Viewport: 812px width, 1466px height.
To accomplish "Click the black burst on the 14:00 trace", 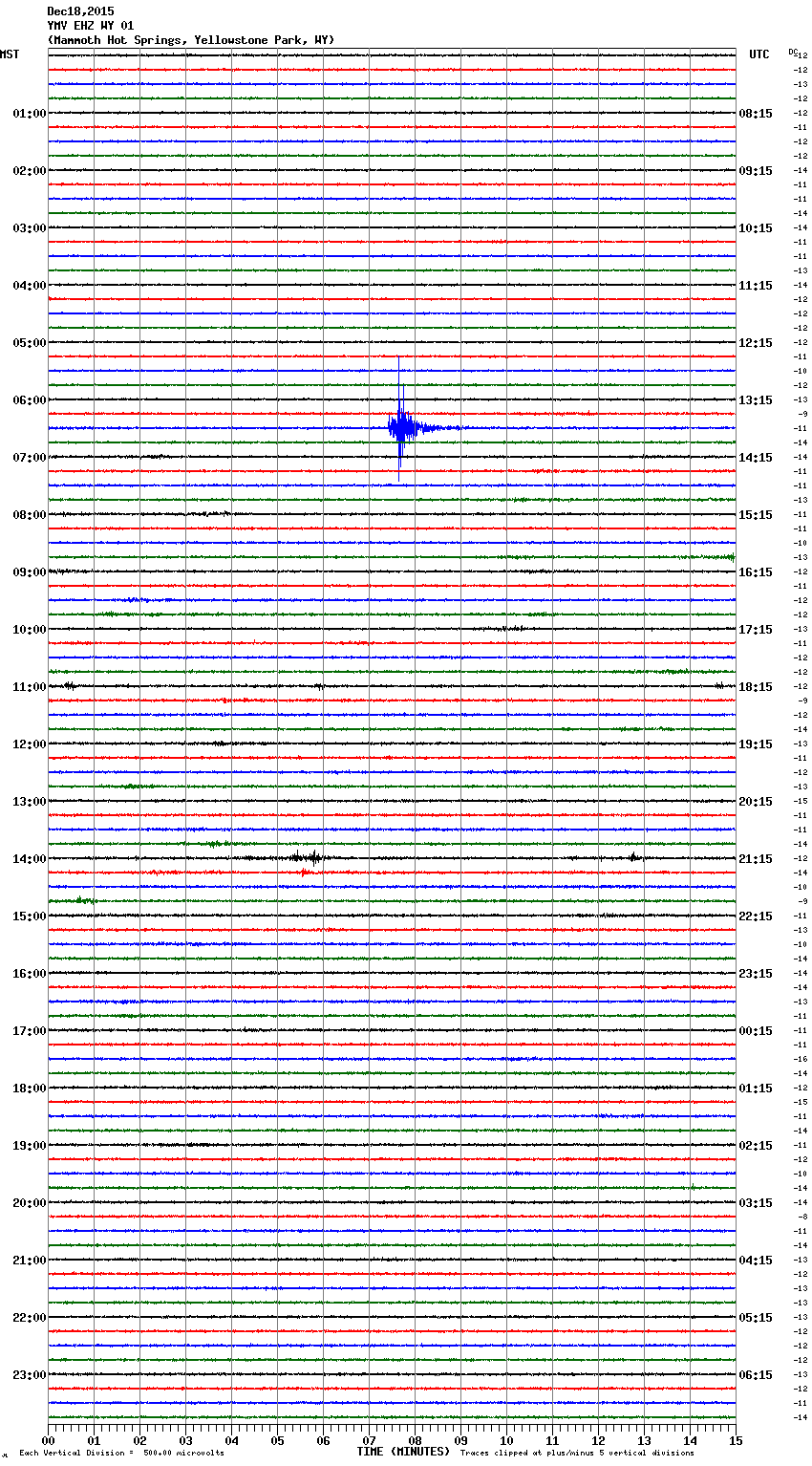I will pos(307,857).
